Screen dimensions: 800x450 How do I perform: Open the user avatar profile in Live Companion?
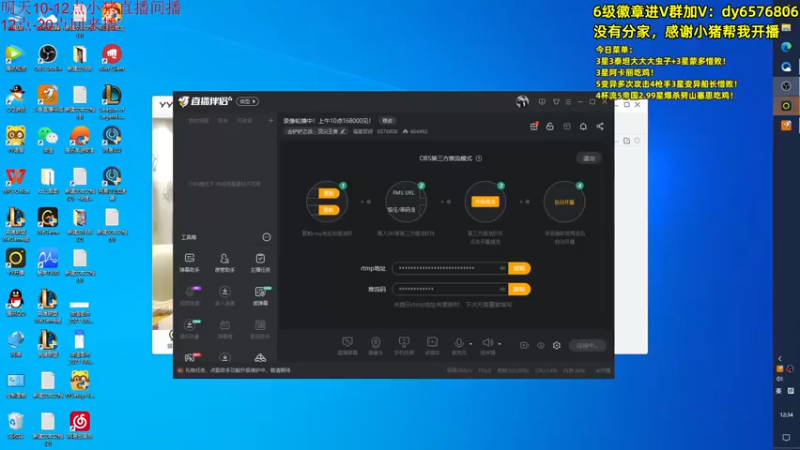point(522,102)
